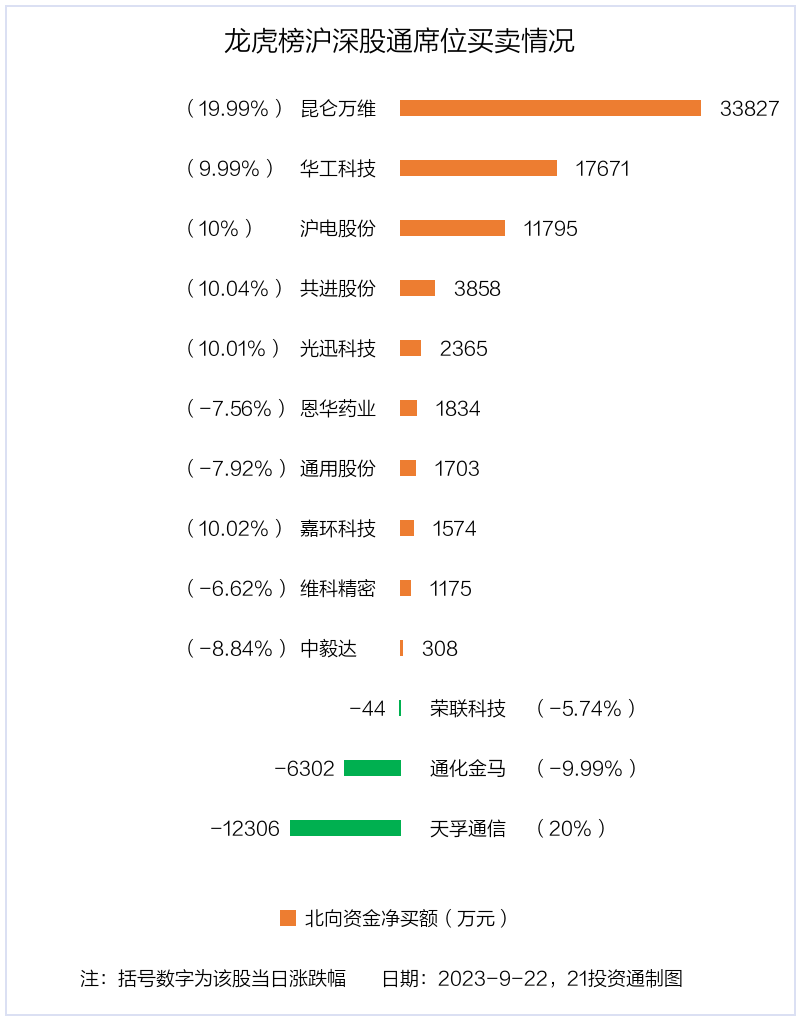Click the 19.99% change label
This screenshot has height=1020, width=800.
[234, 109]
